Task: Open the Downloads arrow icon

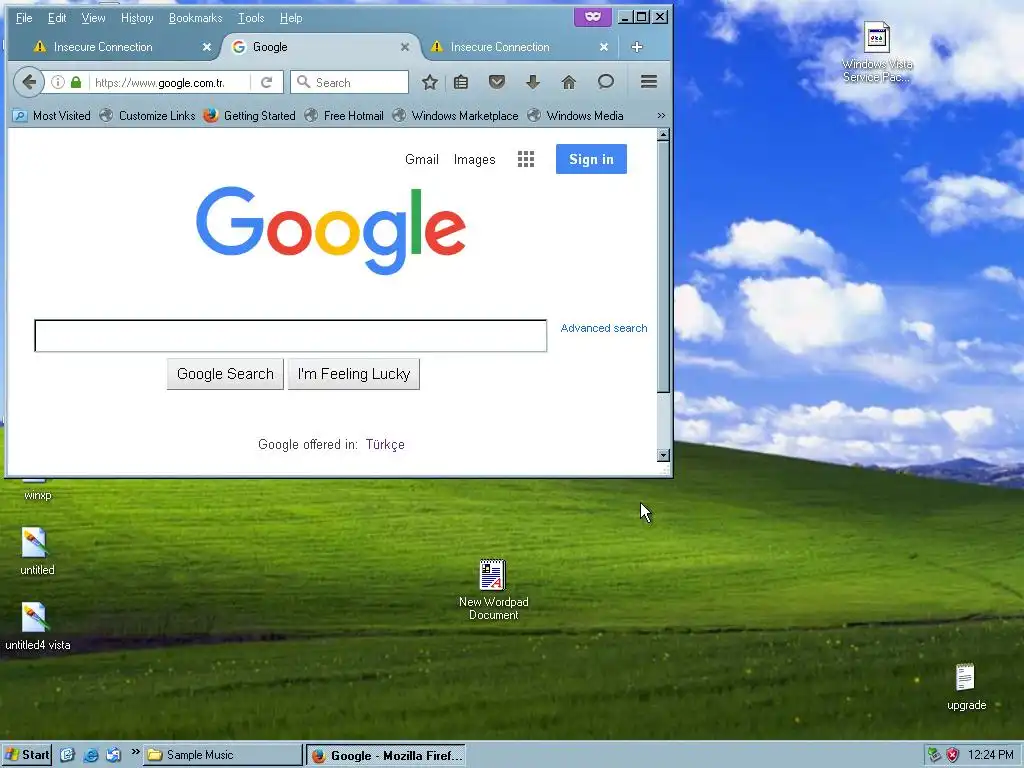Action: coord(533,82)
